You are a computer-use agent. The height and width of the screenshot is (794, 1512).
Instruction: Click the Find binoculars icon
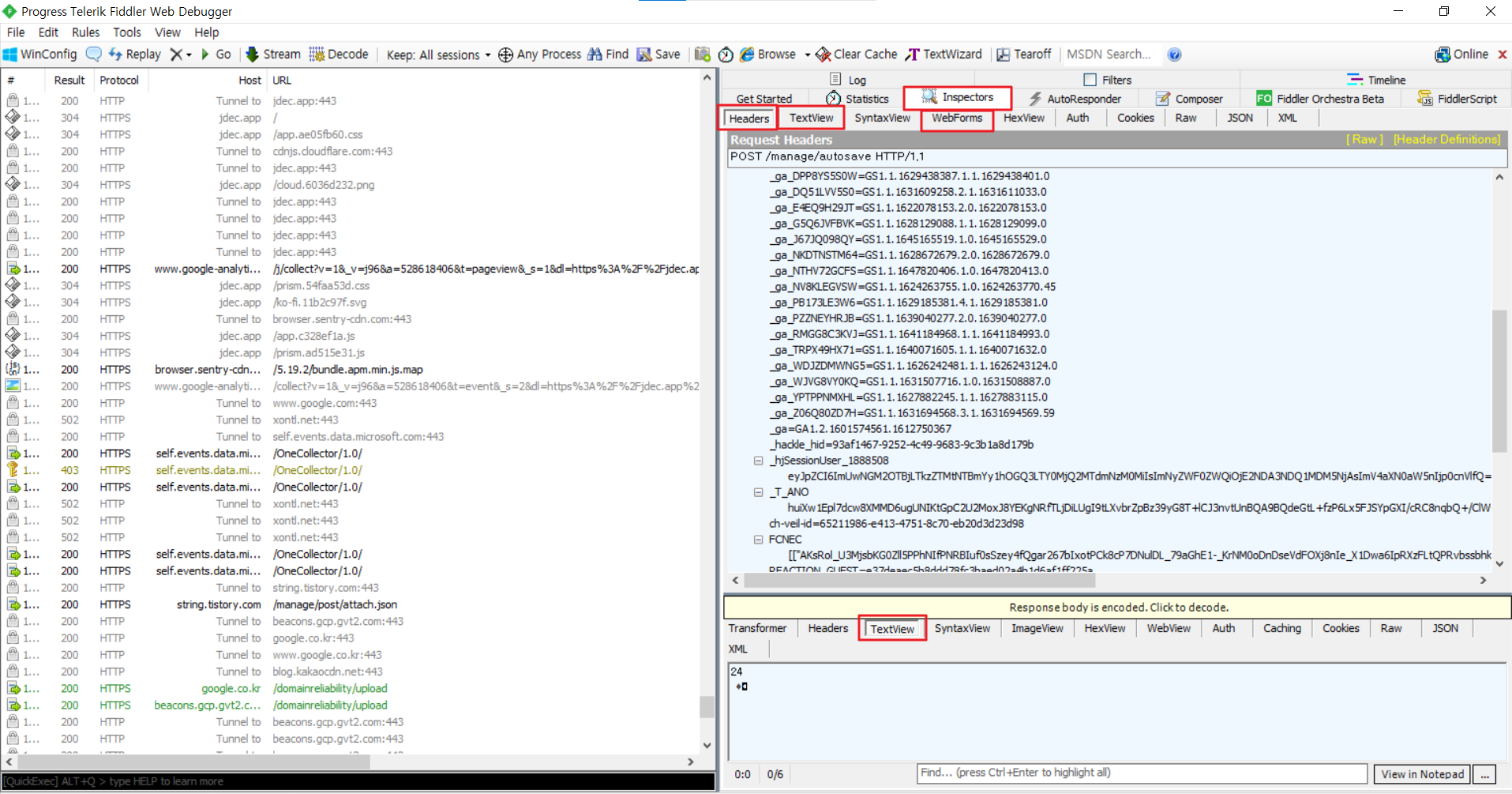tap(595, 55)
